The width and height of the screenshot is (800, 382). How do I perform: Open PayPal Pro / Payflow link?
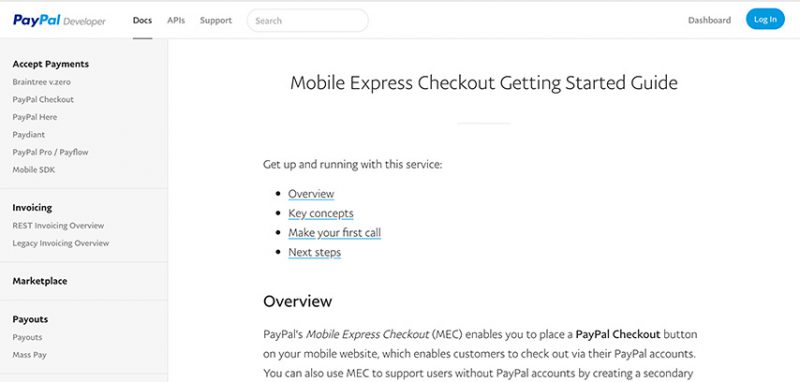51,152
